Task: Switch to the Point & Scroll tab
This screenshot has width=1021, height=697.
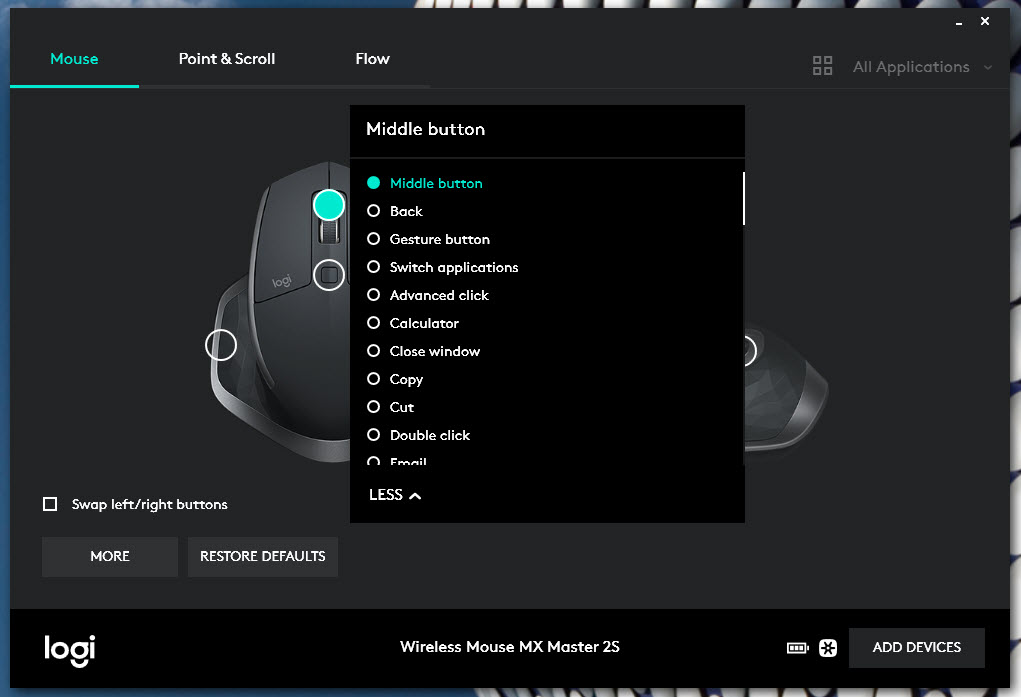Action: point(227,59)
